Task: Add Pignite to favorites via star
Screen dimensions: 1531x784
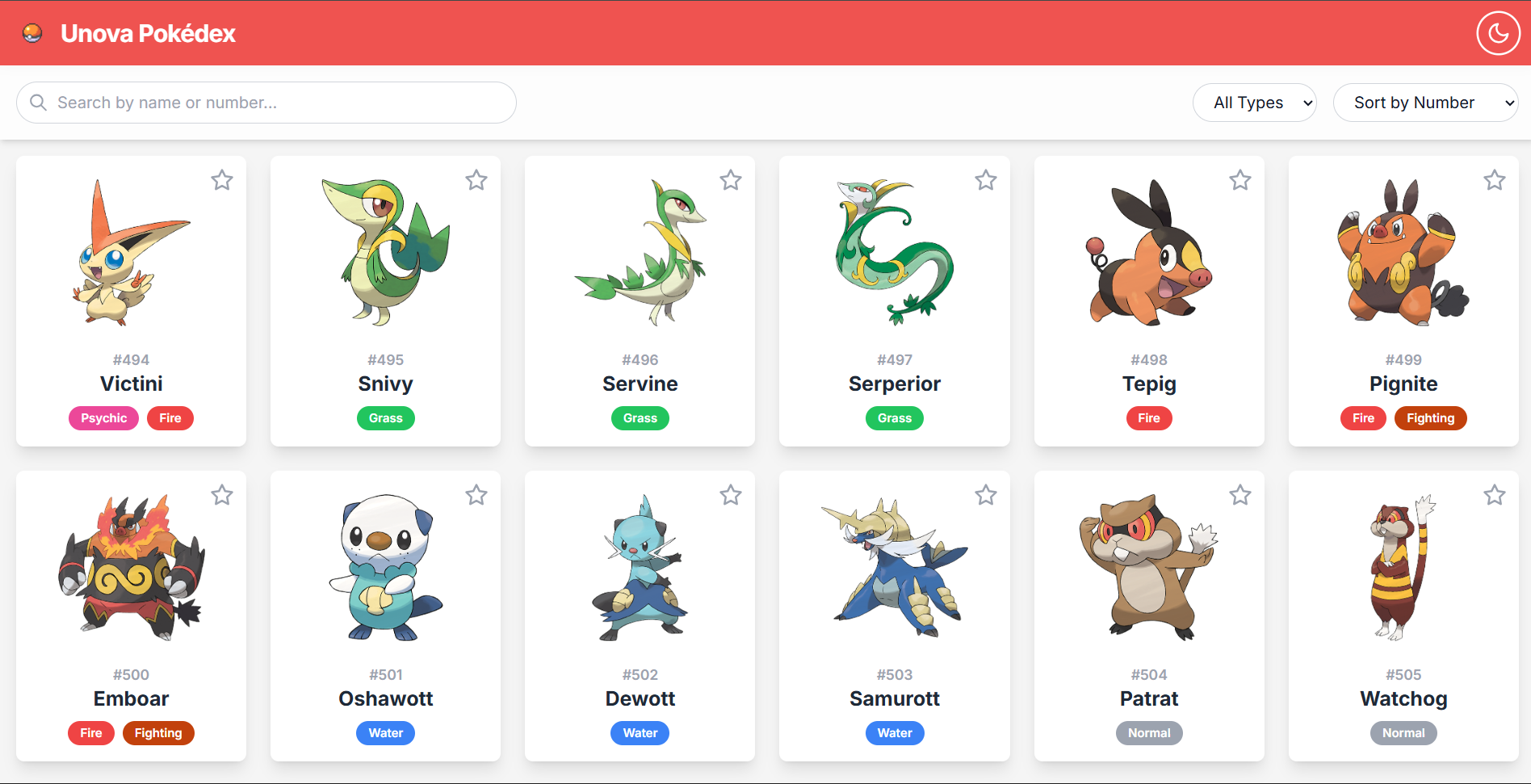Action: (1495, 180)
